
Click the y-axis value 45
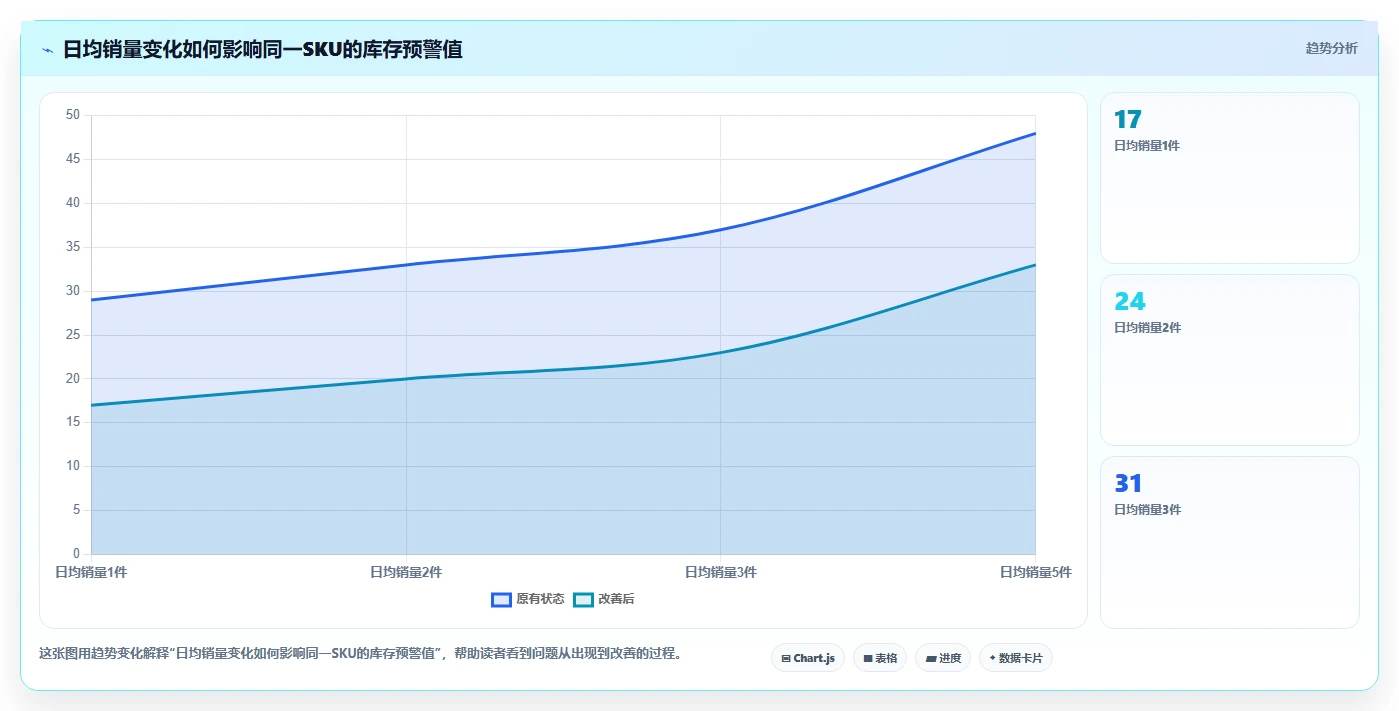[72, 159]
